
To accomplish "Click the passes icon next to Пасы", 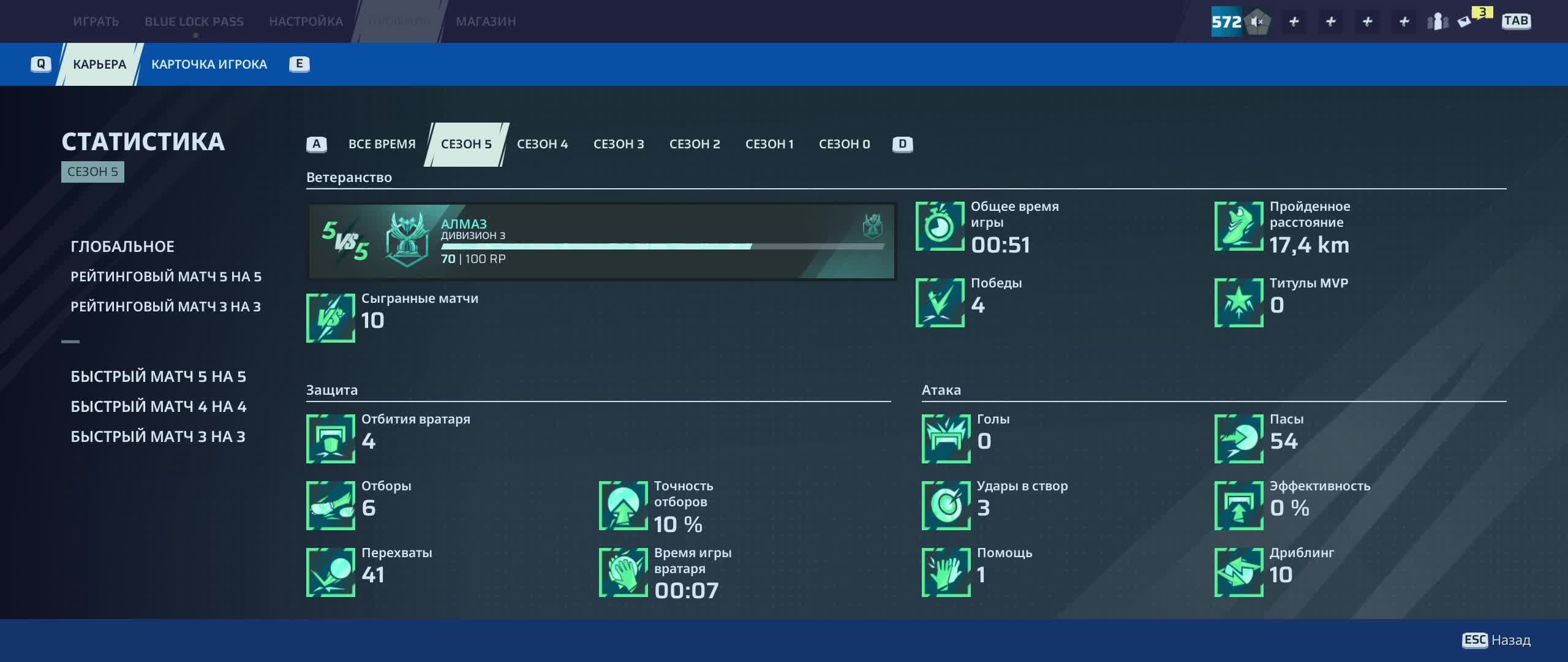I will pyautogui.click(x=1239, y=439).
